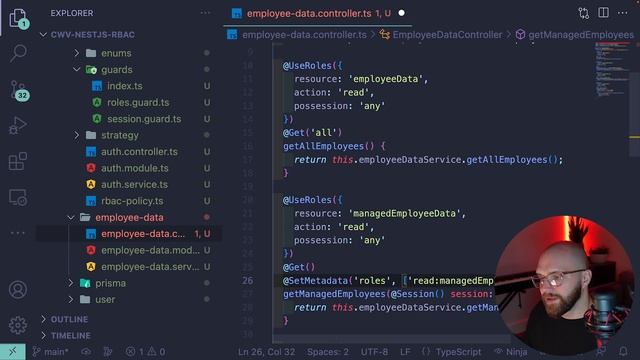Expand the prisma folder
Screen dimensions: 640x360
click(x=110, y=283)
